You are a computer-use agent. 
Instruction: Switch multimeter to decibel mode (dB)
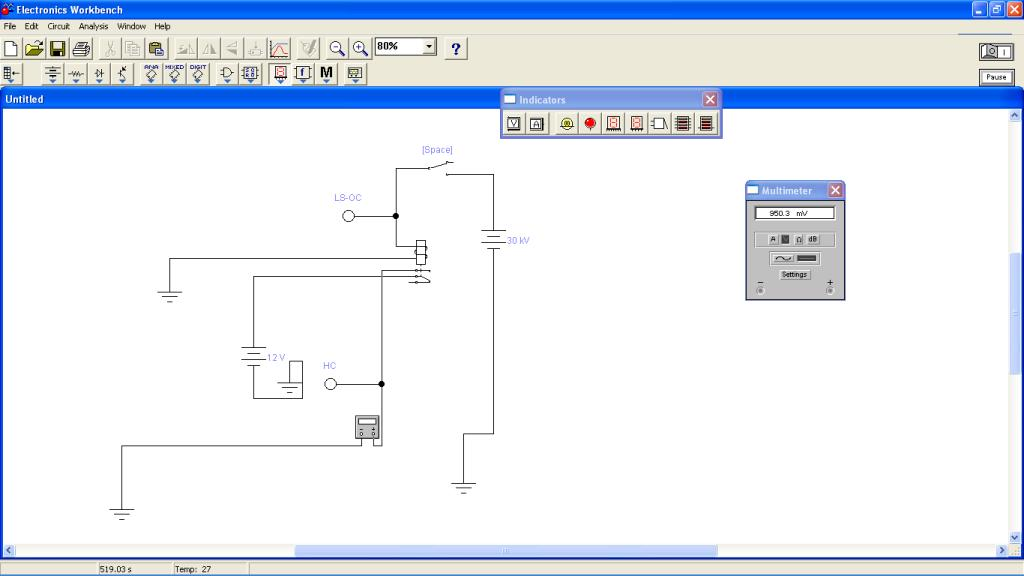tap(812, 239)
